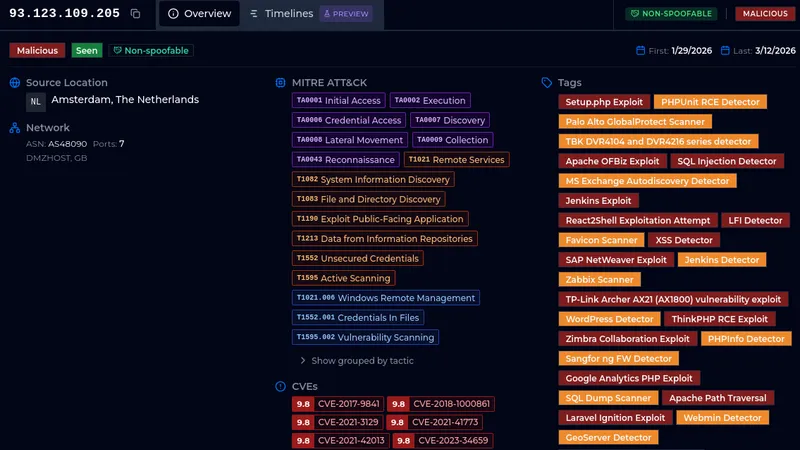Click the Last seen calendar icon
This screenshot has width=800, height=450.
[725, 51]
